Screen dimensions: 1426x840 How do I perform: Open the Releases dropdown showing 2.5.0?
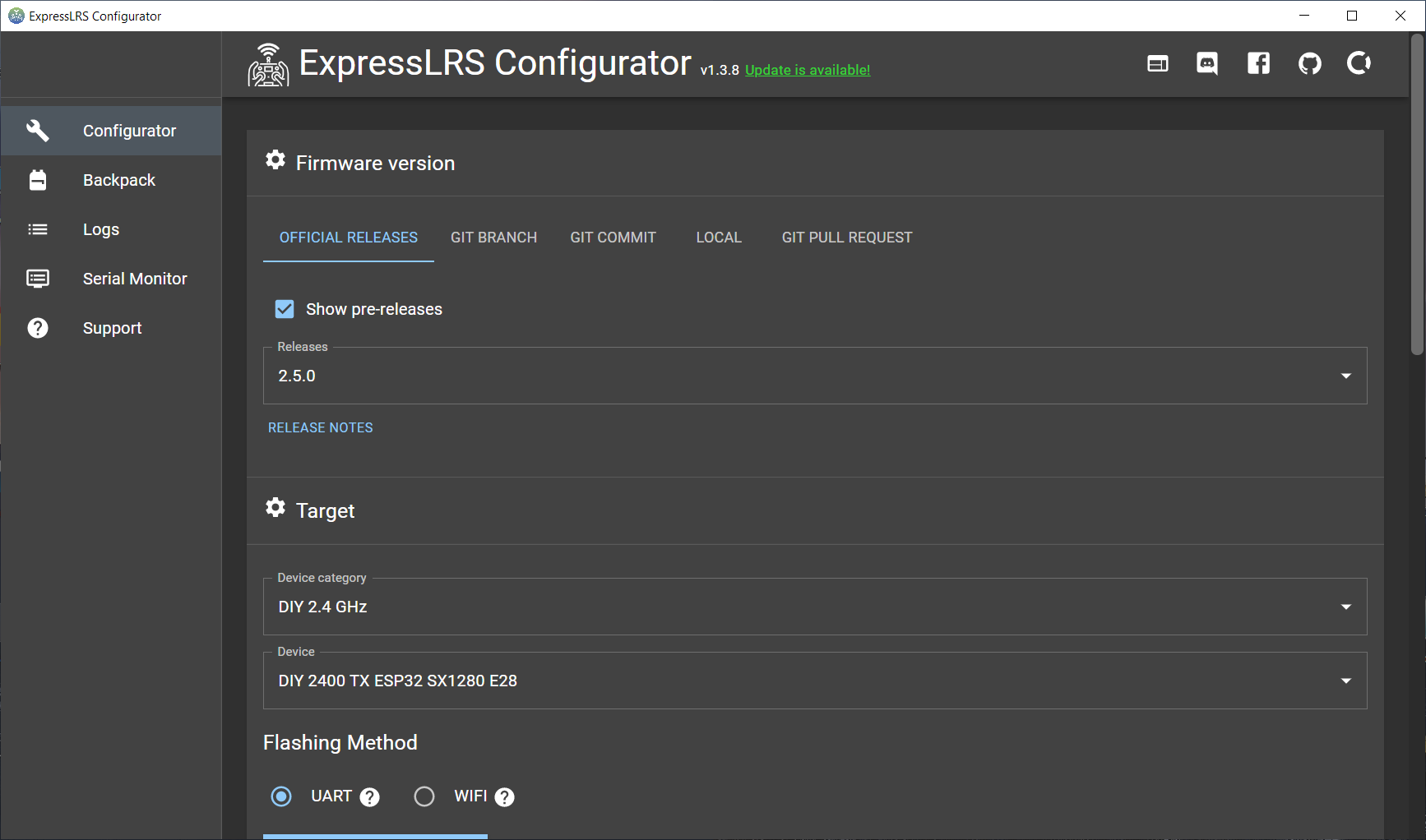(815, 376)
